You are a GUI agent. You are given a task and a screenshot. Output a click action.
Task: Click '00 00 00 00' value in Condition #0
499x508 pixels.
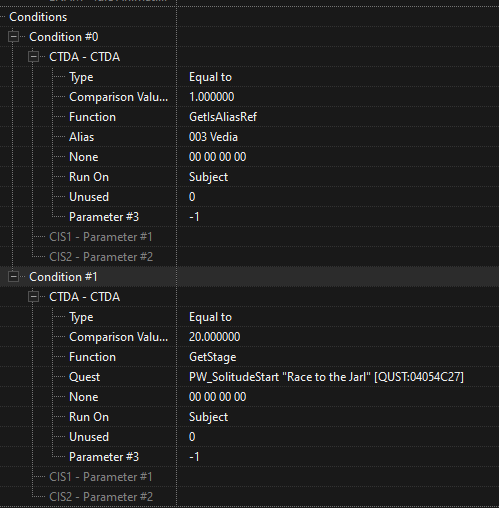pyautogui.click(x=217, y=157)
